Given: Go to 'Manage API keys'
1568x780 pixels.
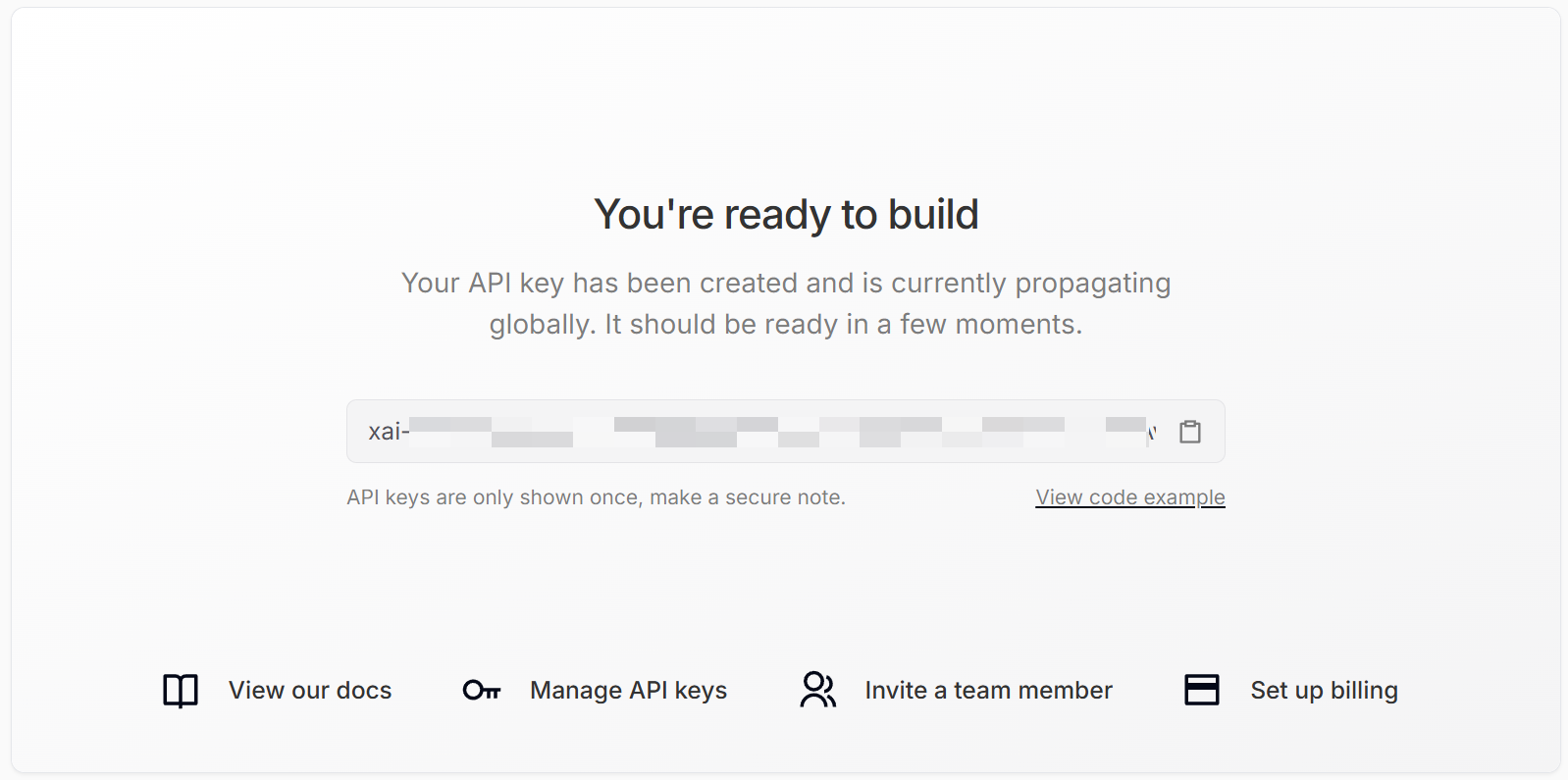Looking at the screenshot, I should [628, 691].
